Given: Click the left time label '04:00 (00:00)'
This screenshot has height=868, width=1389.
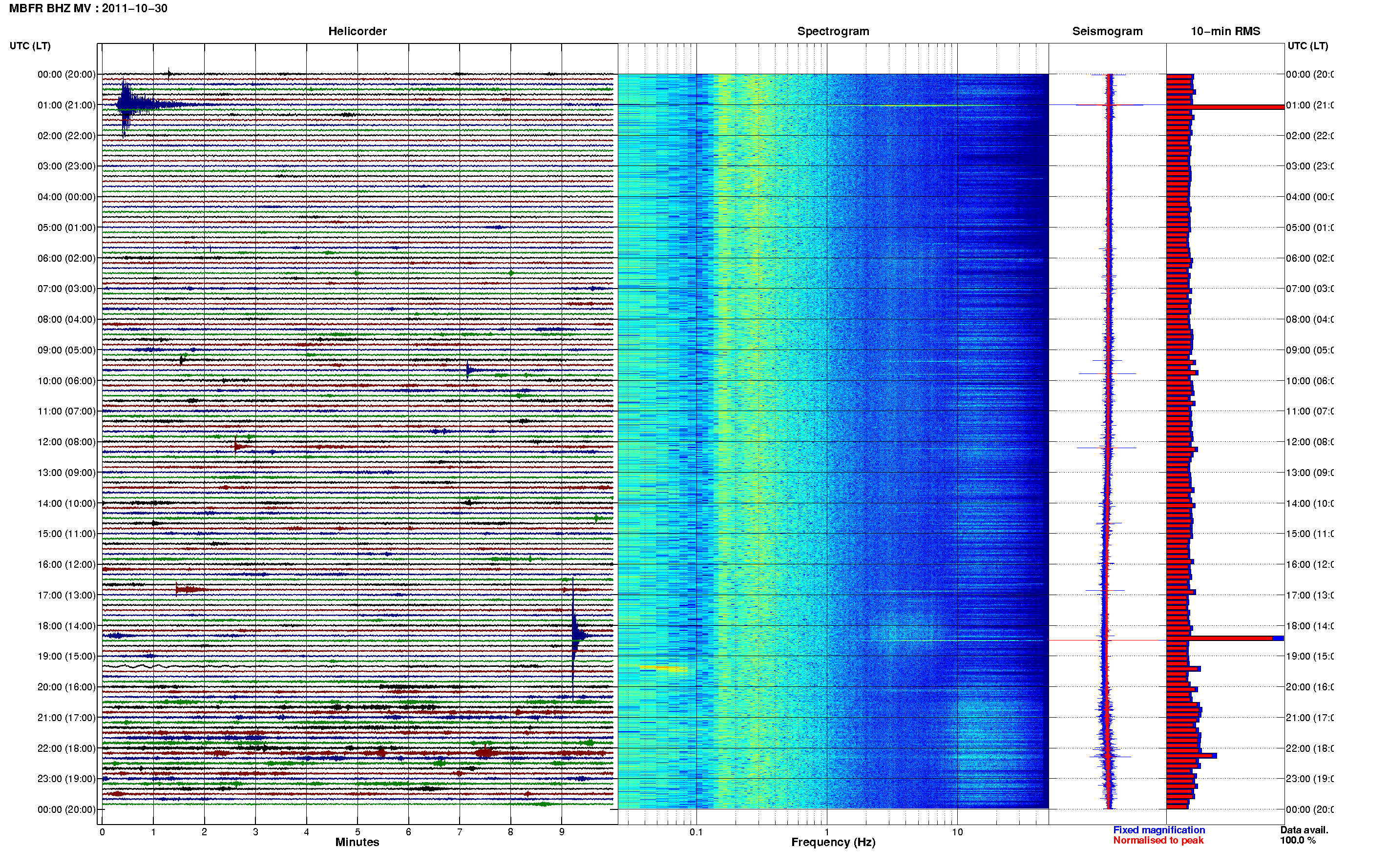Looking at the screenshot, I should 66,197.
